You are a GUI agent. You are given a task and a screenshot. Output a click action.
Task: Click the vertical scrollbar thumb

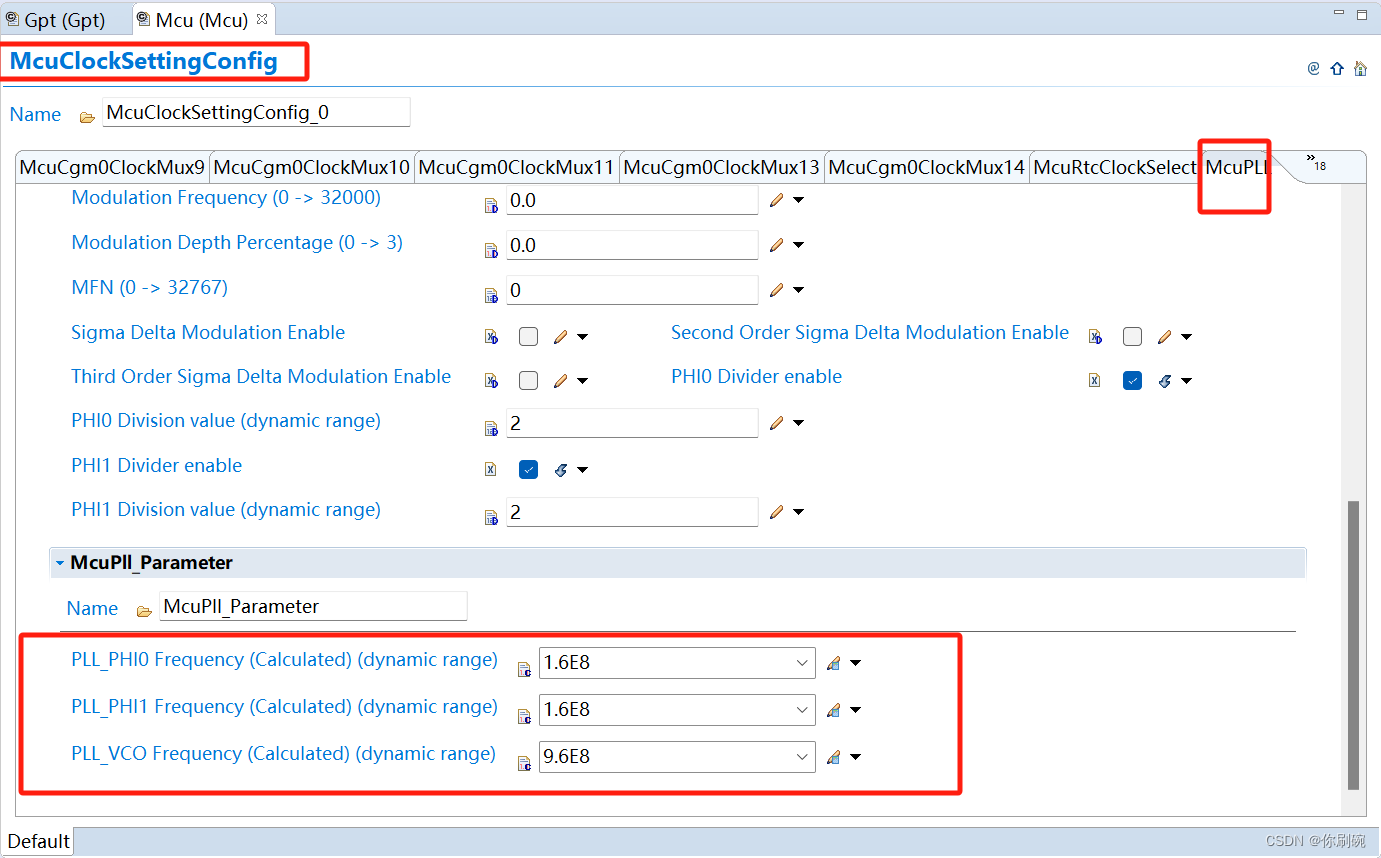pyautogui.click(x=1354, y=645)
